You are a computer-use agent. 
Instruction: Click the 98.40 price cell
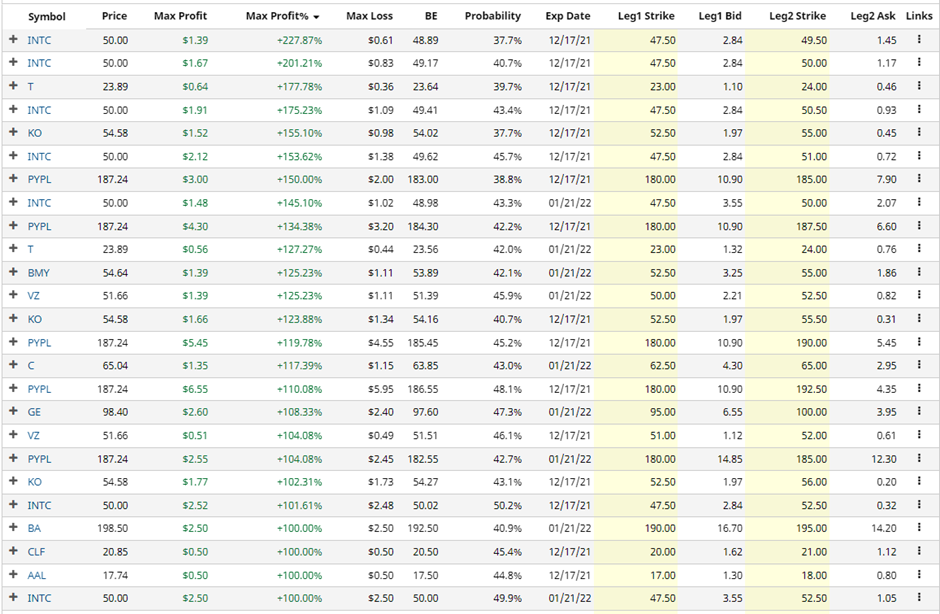coord(115,412)
